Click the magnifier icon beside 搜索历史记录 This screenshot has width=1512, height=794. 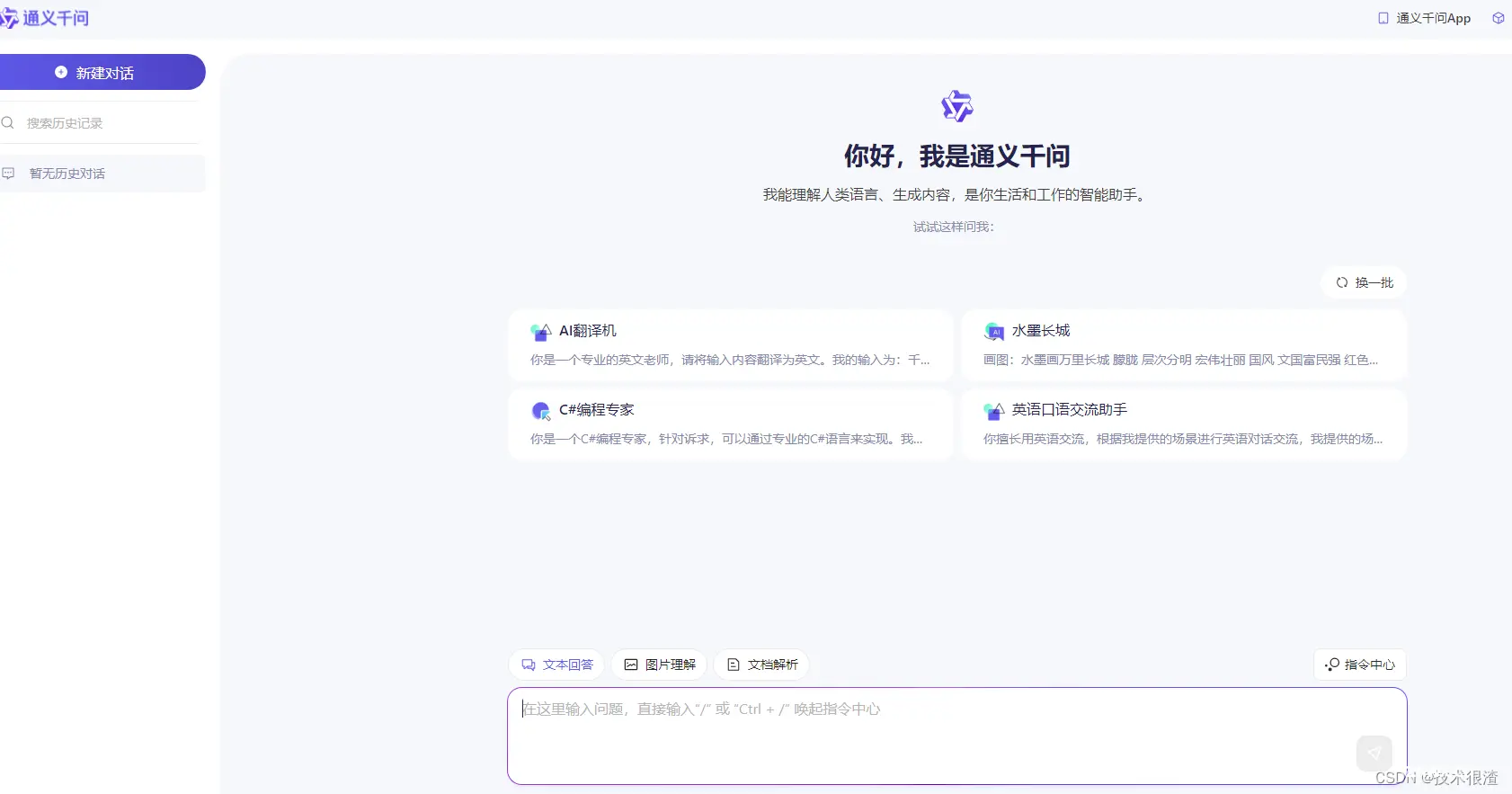pyautogui.click(x=8, y=123)
